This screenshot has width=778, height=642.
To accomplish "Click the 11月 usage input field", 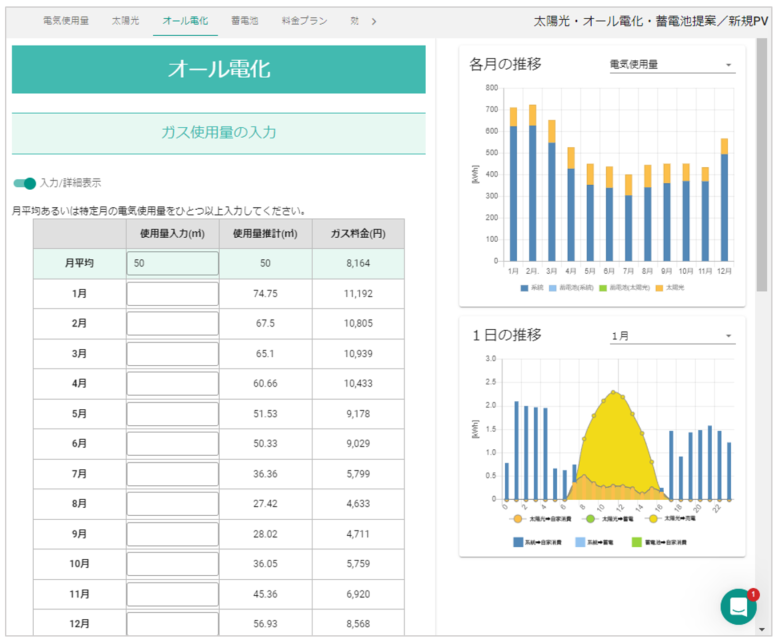I will pos(172,594).
